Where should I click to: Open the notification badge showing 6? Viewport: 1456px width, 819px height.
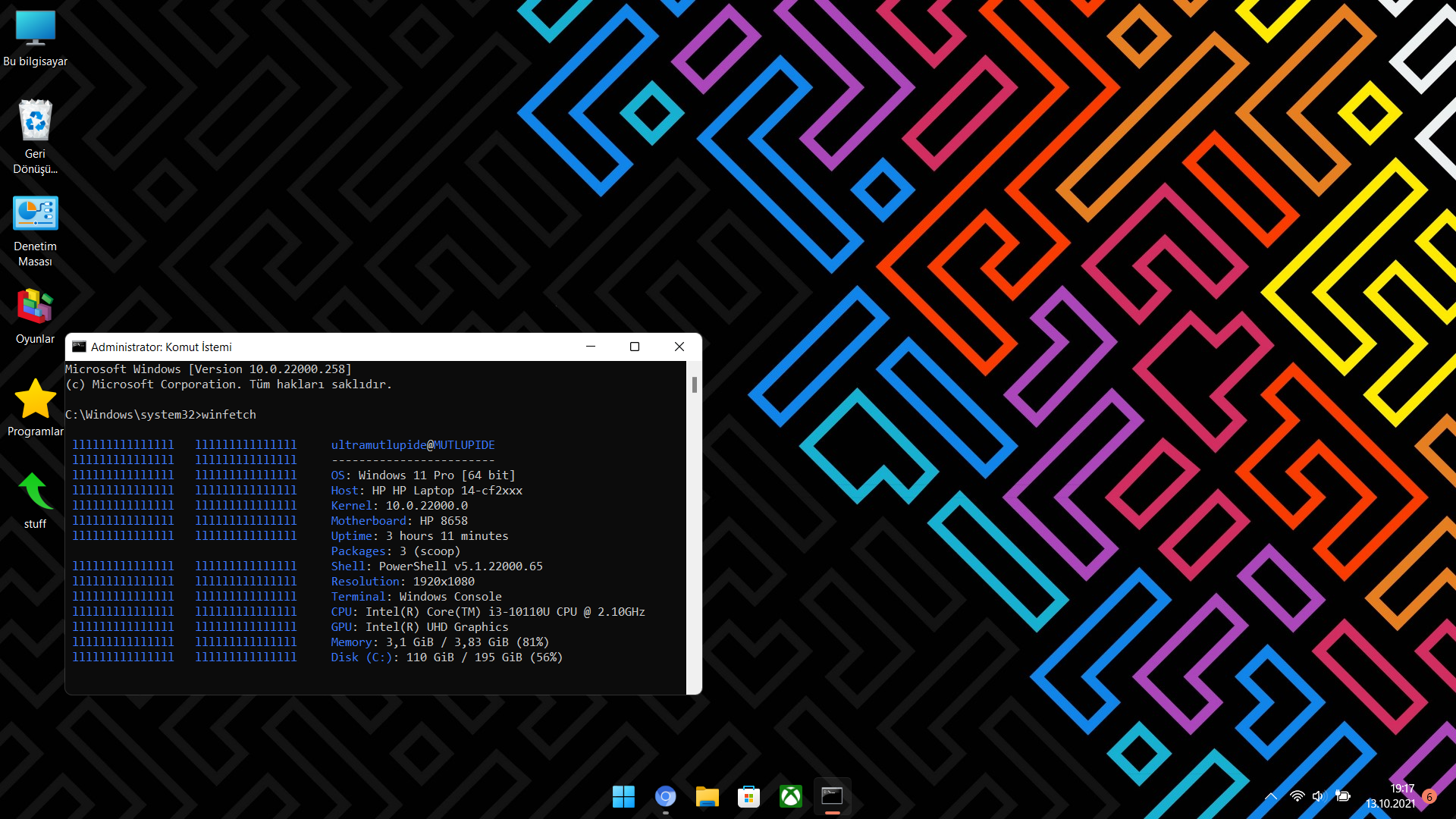click(1429, 796)
